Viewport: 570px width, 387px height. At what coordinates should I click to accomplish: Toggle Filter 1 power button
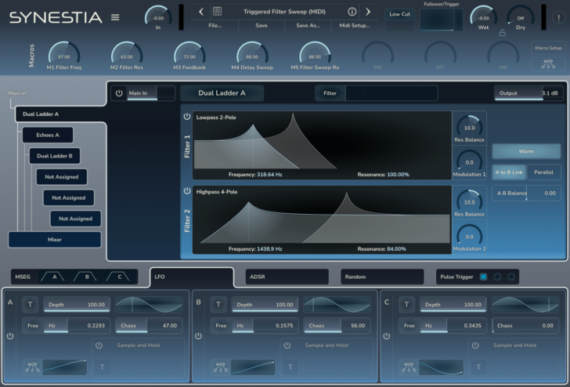click(x=187, y=116)
